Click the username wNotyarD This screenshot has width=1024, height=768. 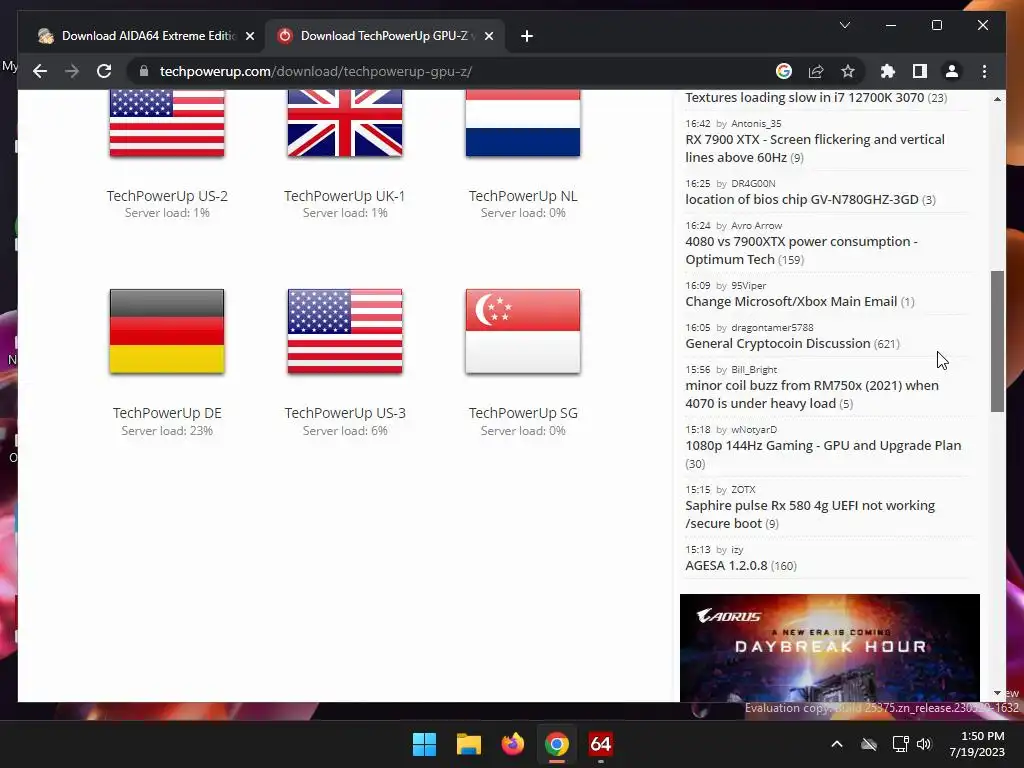[x=754, y=430]
